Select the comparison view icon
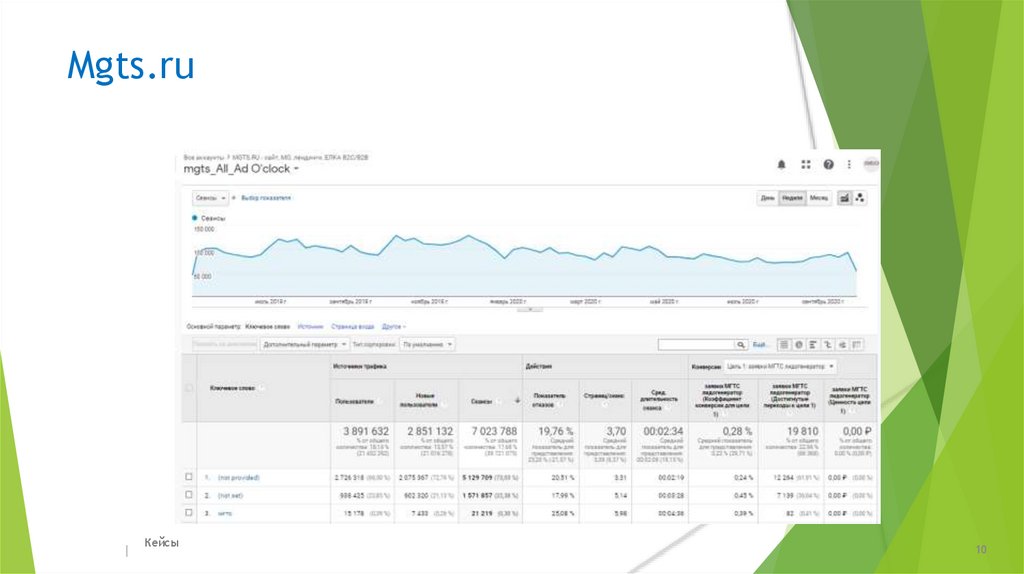 [827, 345]
